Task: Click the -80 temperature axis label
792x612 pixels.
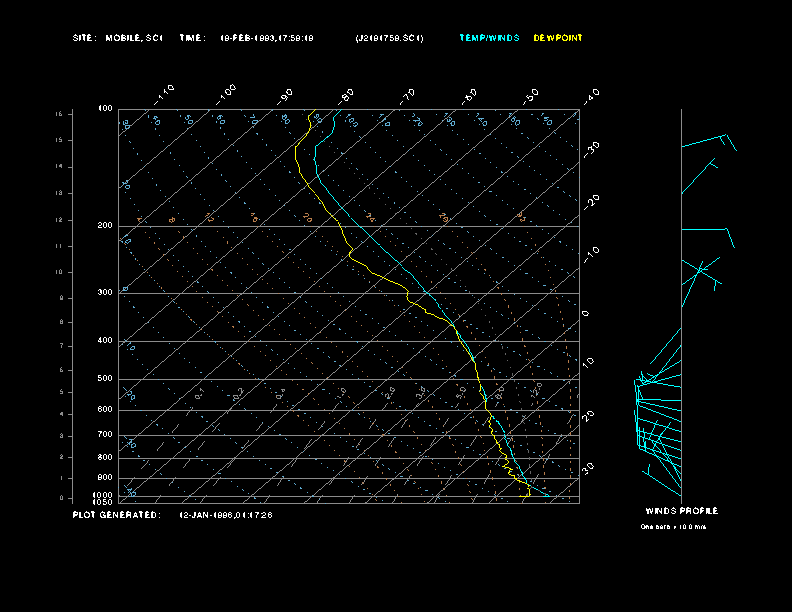Action: coord(347,94)
